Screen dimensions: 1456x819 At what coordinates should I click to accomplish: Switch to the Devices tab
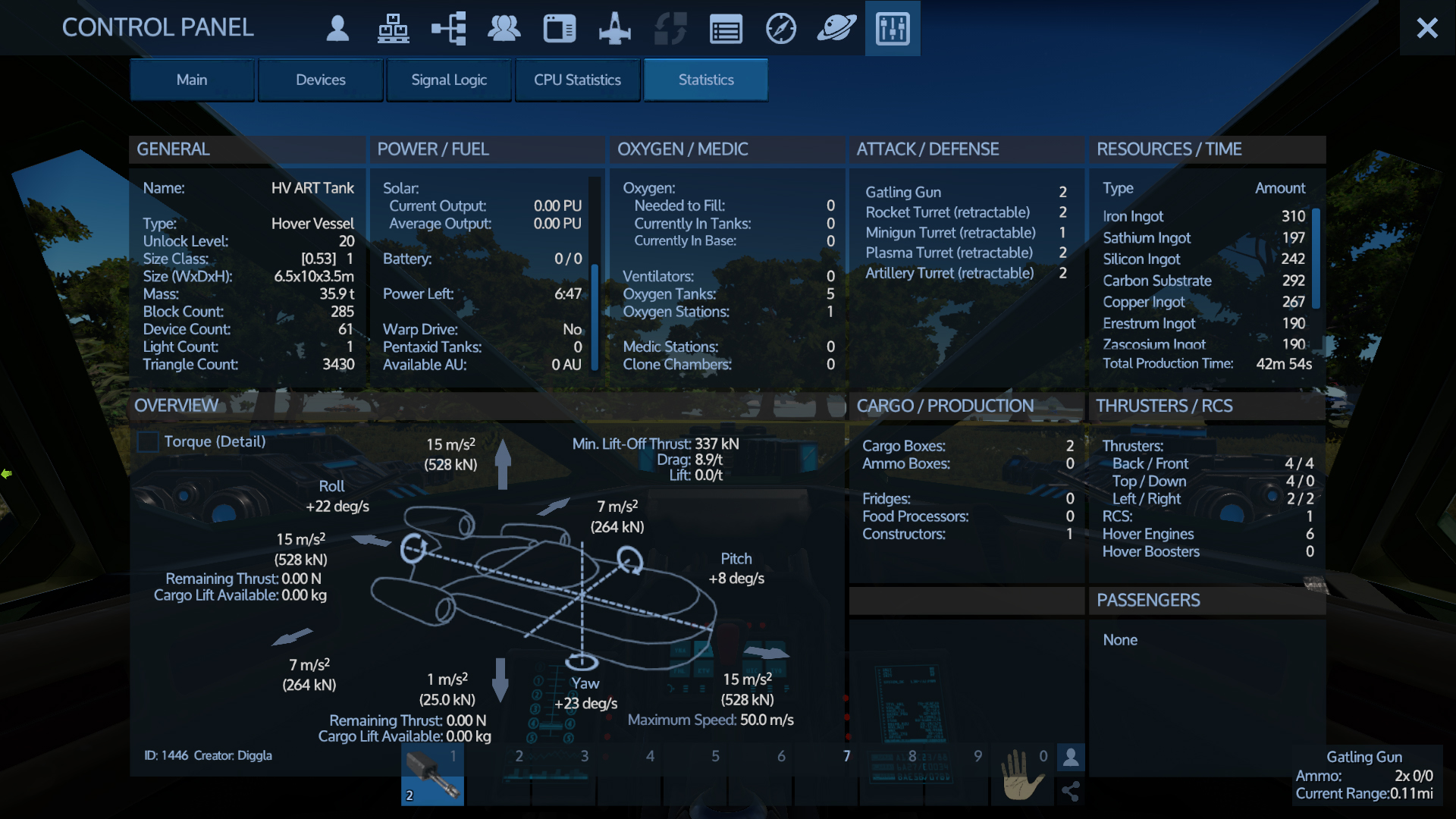click(320, 80)
